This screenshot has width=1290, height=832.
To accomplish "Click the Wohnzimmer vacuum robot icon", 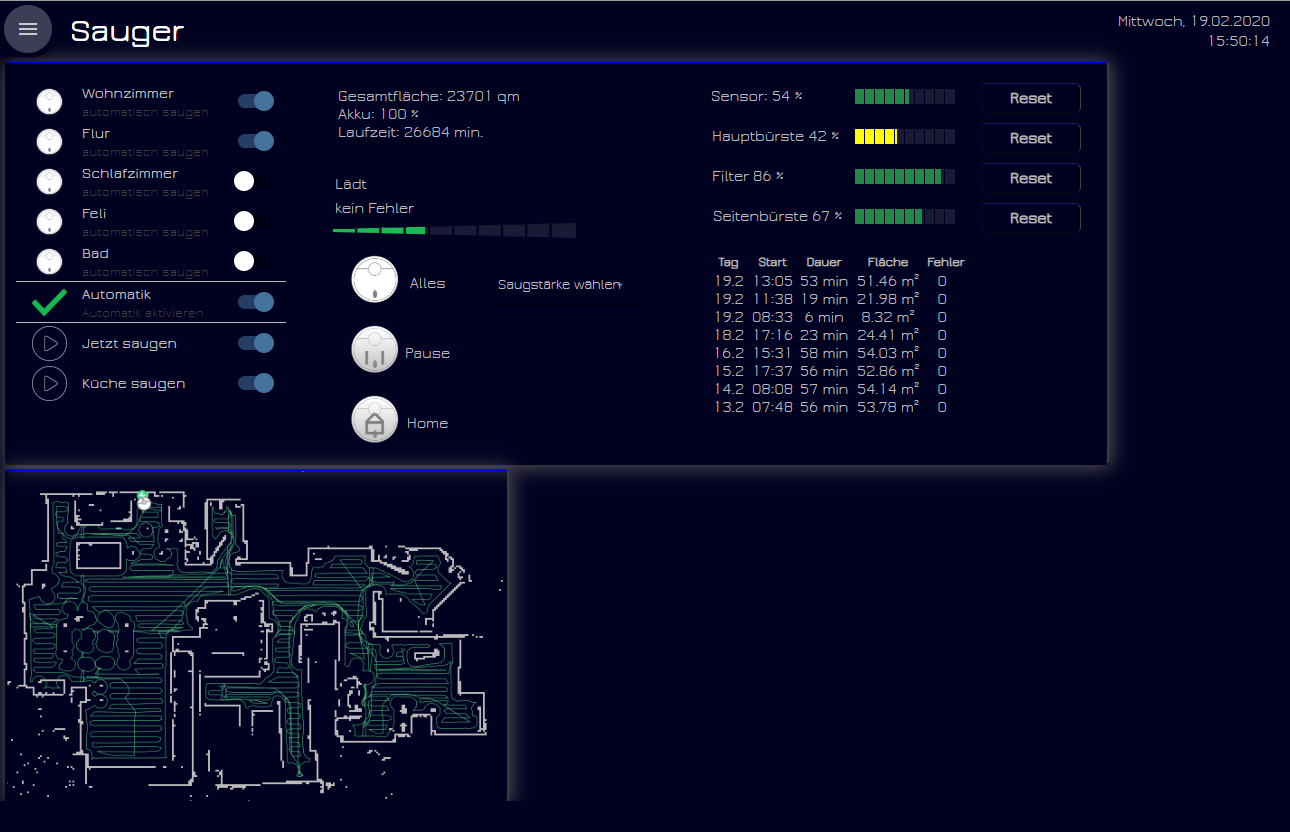I will click(49, 101).
